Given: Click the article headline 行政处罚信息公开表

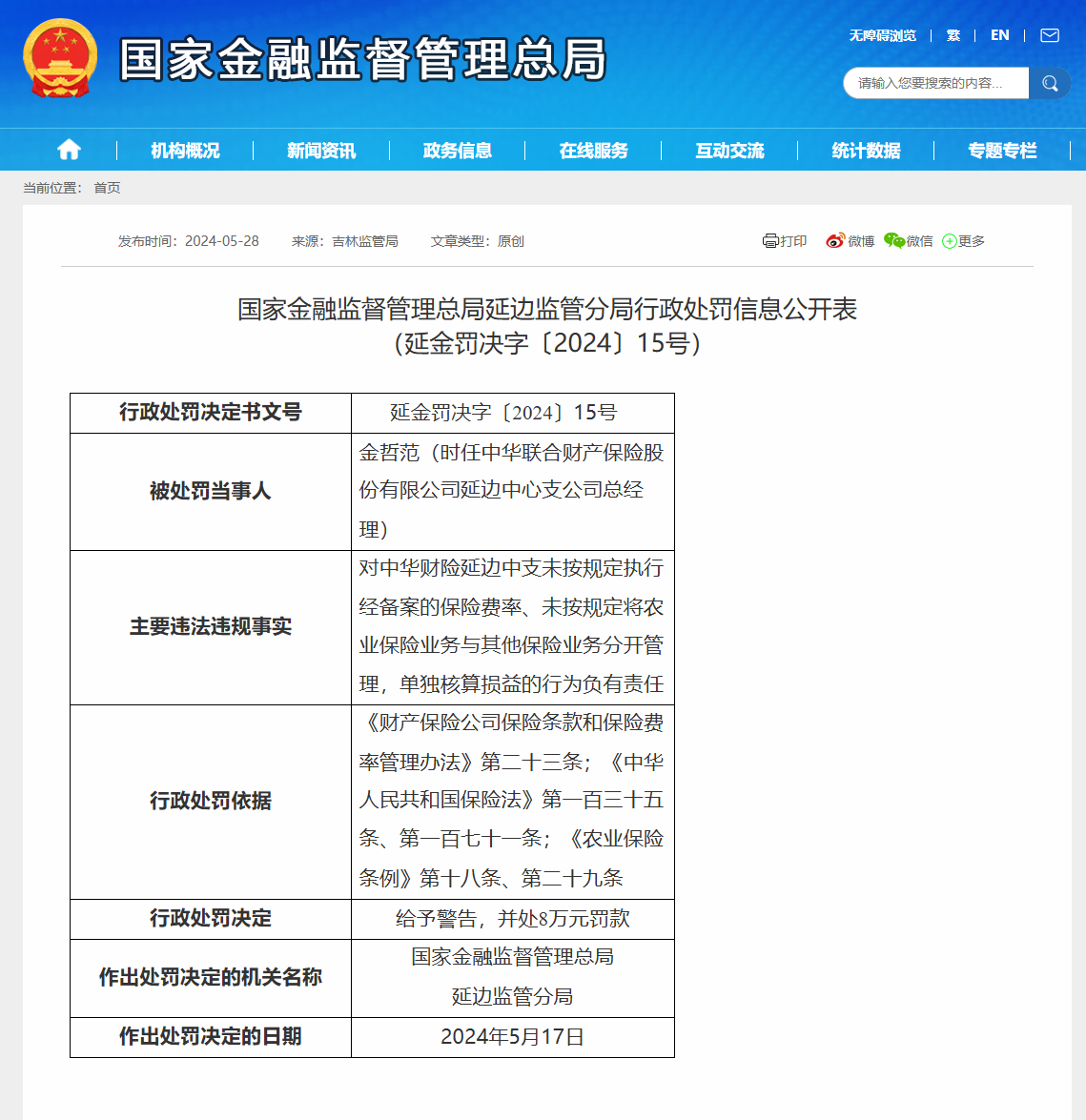Looking at the screenshot, I should click(547, 309).
